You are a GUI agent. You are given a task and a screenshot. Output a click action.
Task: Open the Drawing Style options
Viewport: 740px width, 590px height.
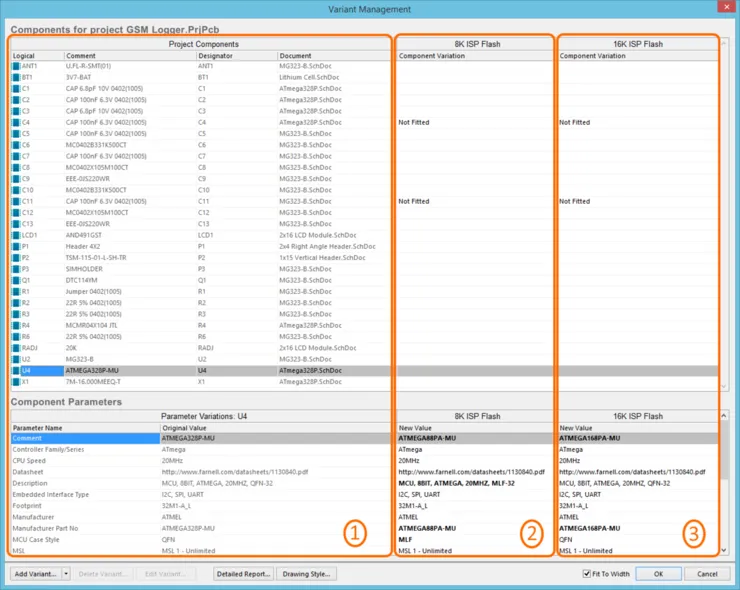[306, 574]
